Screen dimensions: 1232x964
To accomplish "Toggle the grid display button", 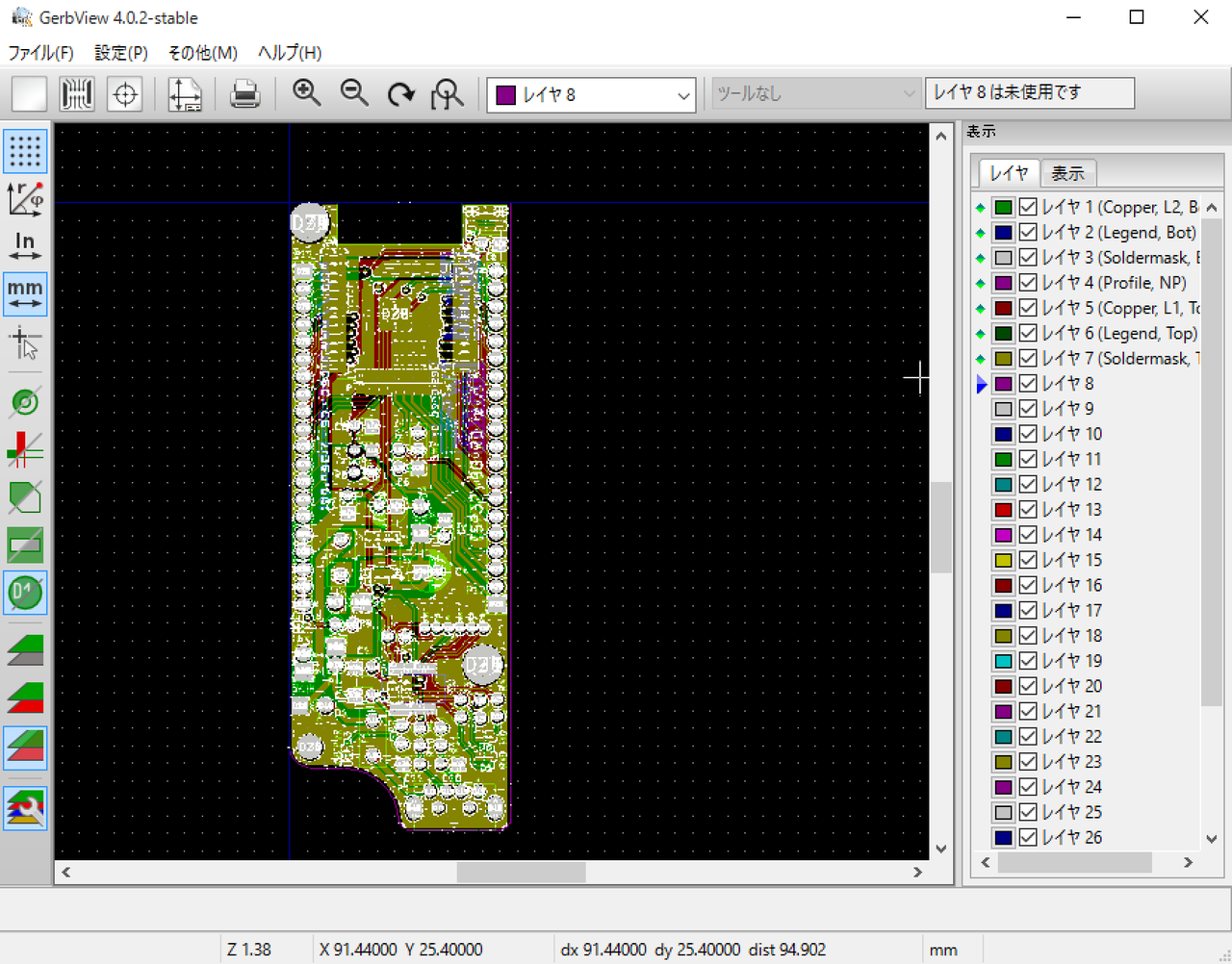I will pyautogui.click(x=25, y=151).
